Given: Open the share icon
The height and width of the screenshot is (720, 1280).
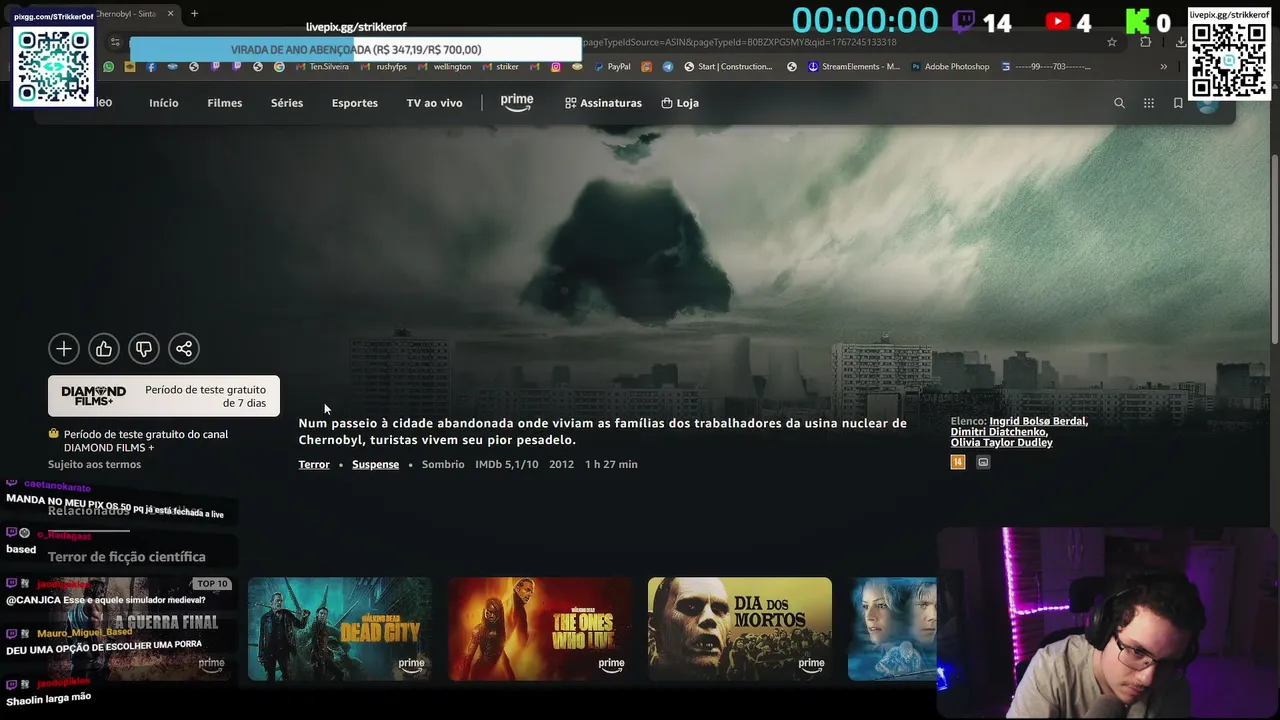Looking at the screenshot, I should click(x=184, y=348).
